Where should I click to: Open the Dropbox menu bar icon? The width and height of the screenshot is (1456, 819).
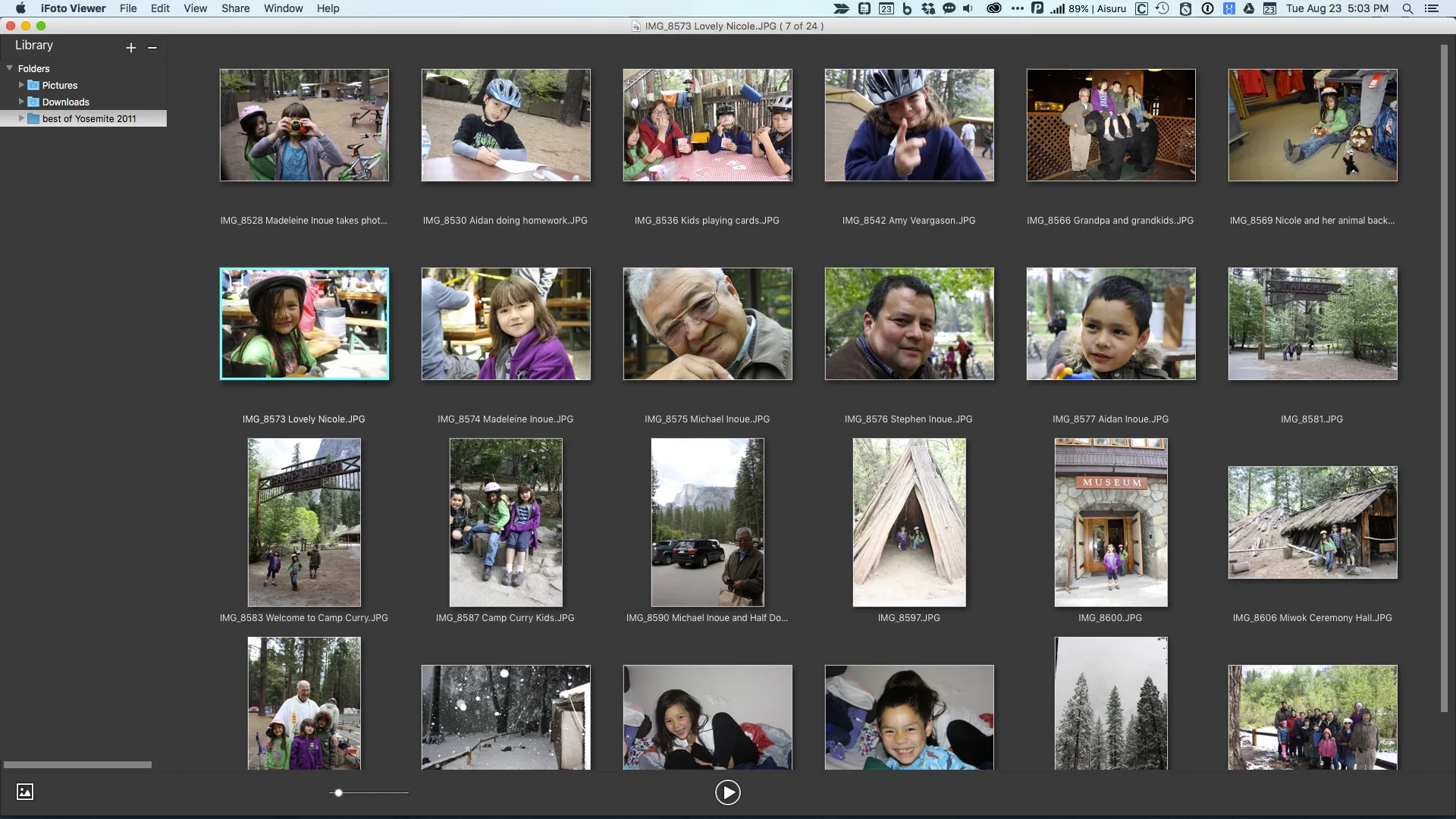click(927, 8)
